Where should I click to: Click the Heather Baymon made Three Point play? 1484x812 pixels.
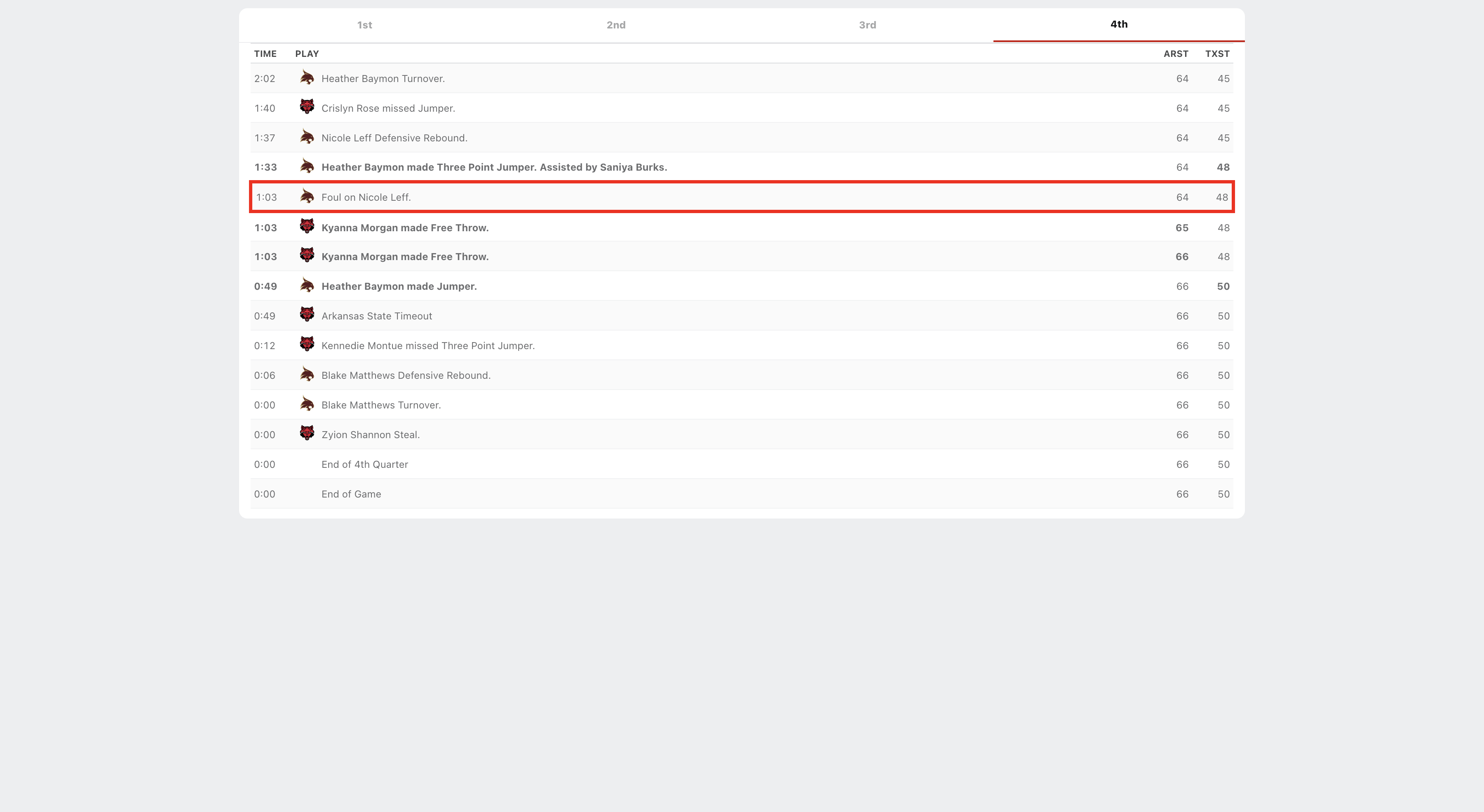(494, 167)
